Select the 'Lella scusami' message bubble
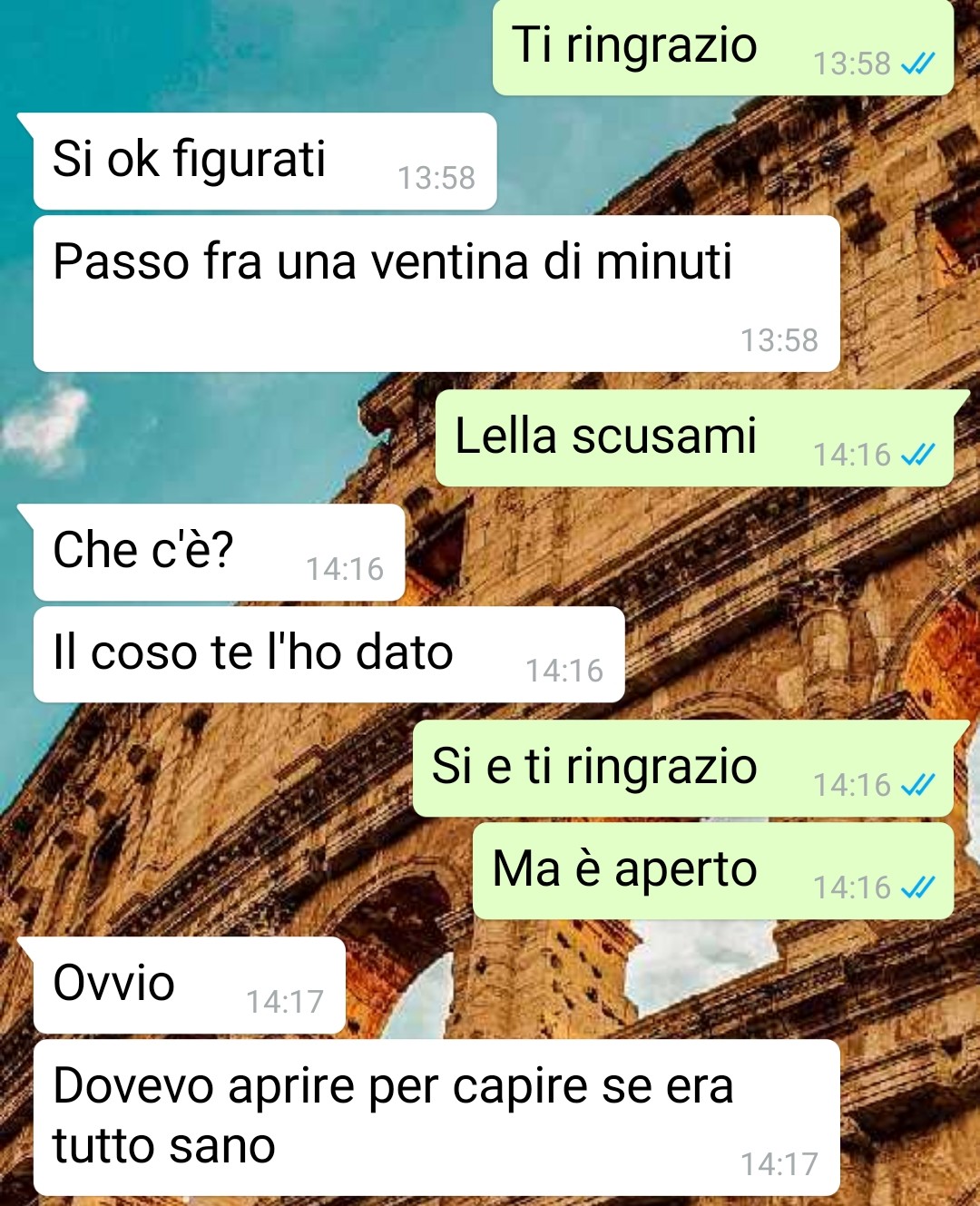 coord(695,438)
